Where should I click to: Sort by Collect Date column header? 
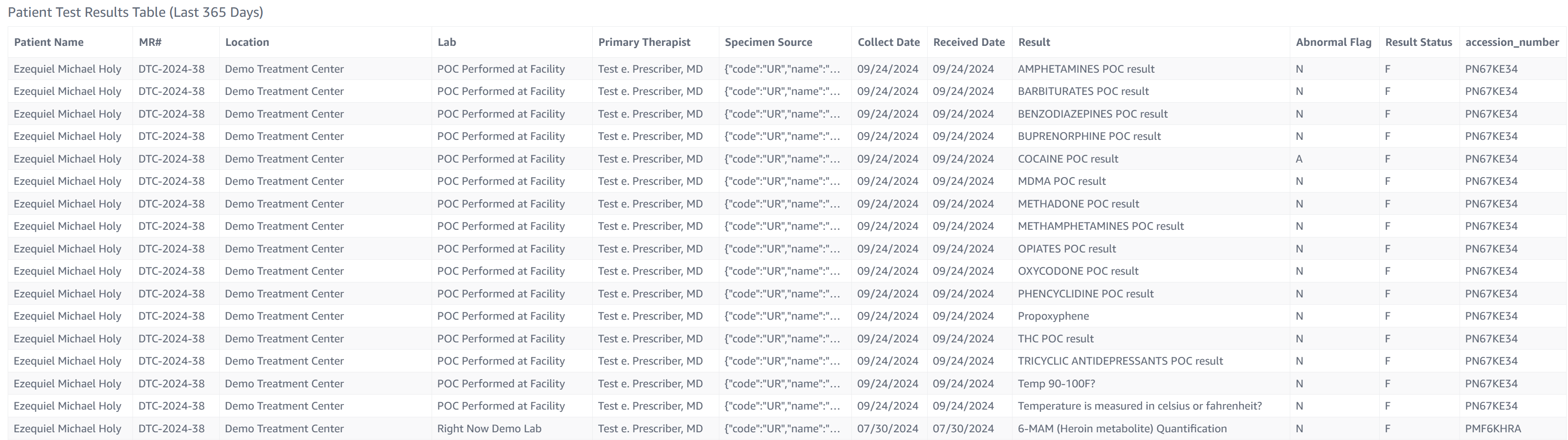point(888,42)
